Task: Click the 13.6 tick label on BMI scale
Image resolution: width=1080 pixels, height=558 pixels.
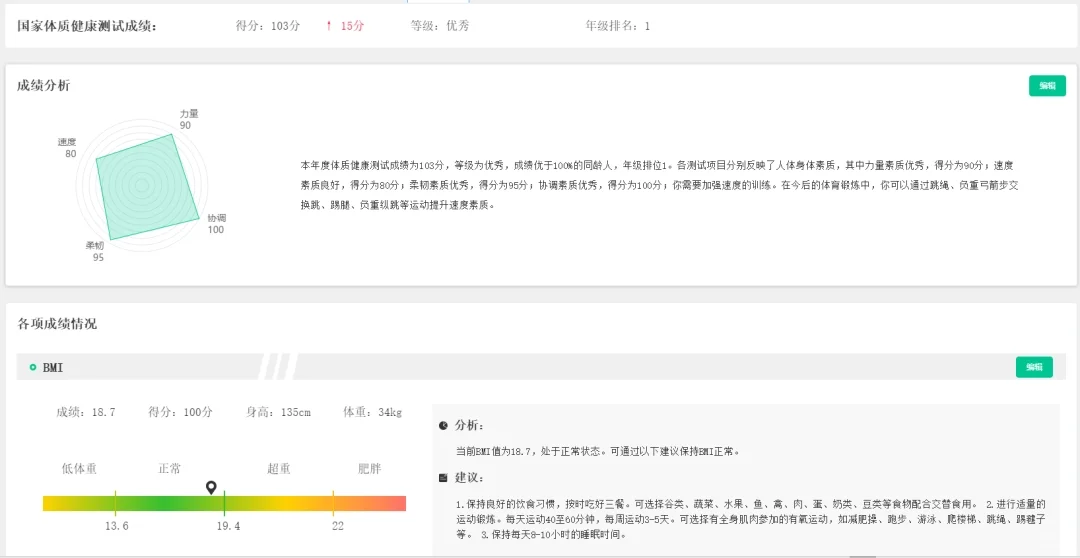Action: click(116, 526)
